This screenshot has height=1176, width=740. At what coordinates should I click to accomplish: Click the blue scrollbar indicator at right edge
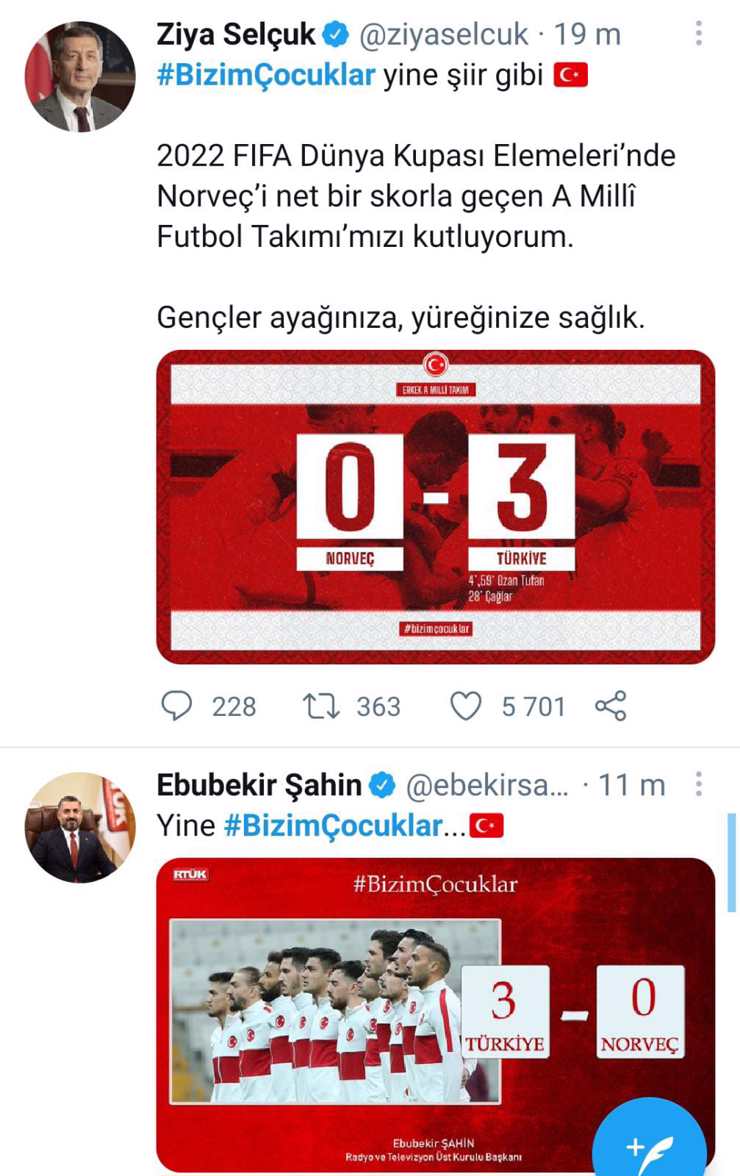pyautogui.click(x=733, y=862)
